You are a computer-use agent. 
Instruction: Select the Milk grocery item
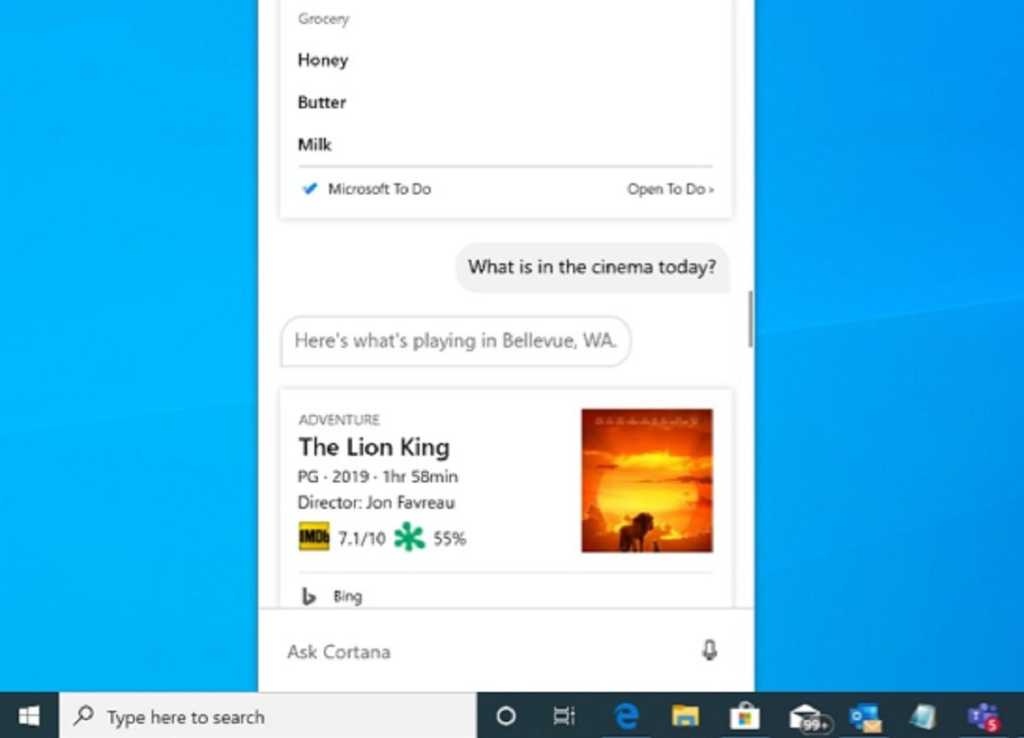click(315, 144)
